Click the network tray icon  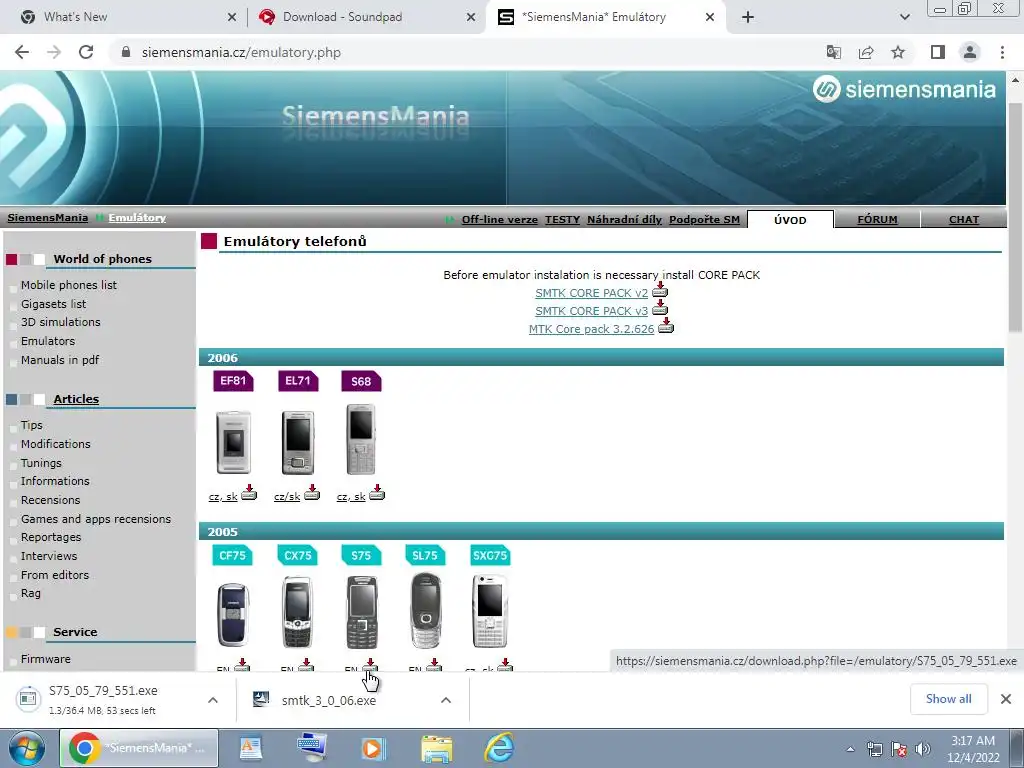pyautogui.click(x=874, y=749)
